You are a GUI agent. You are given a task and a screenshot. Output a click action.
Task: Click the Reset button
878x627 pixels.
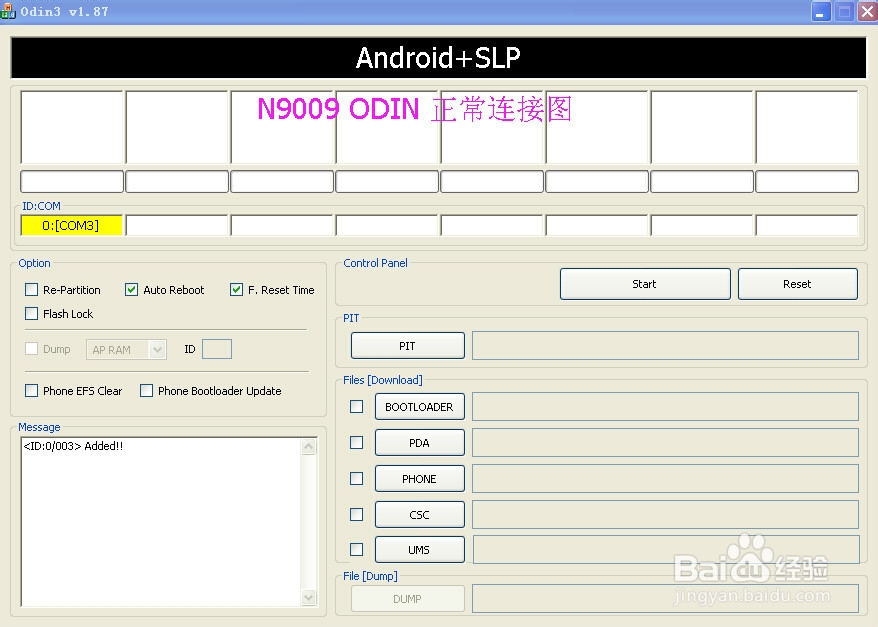pyautogui.click(x=797, y=284)
